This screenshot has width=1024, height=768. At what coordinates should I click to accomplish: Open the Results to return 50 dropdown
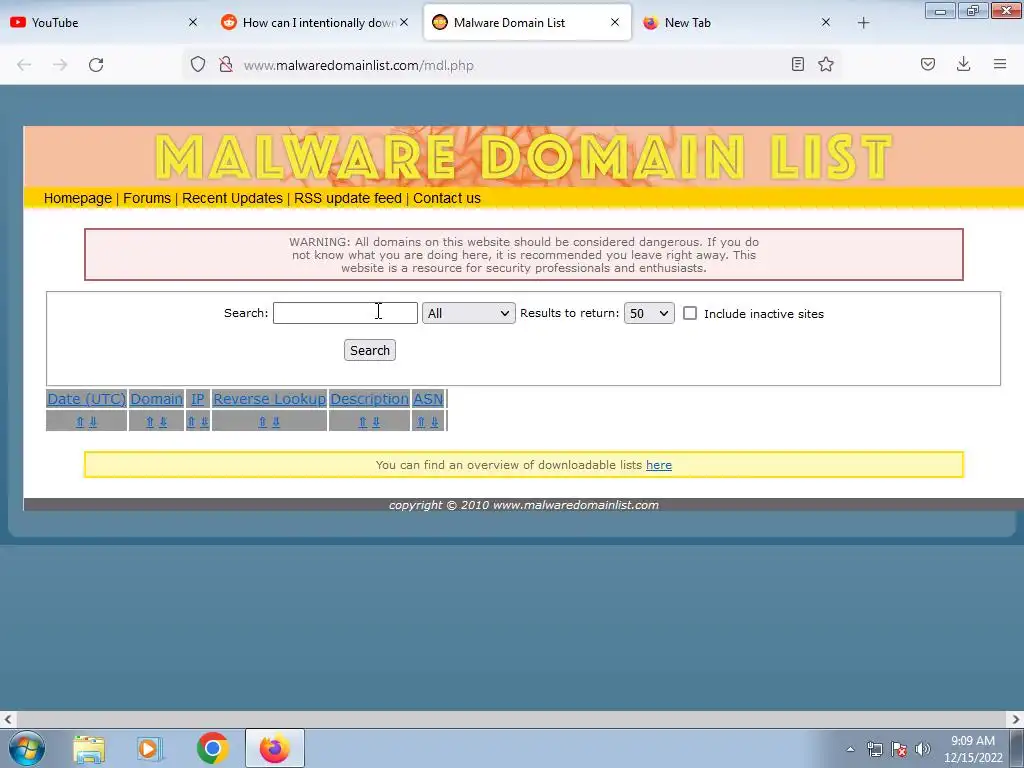tap(649, 313)
